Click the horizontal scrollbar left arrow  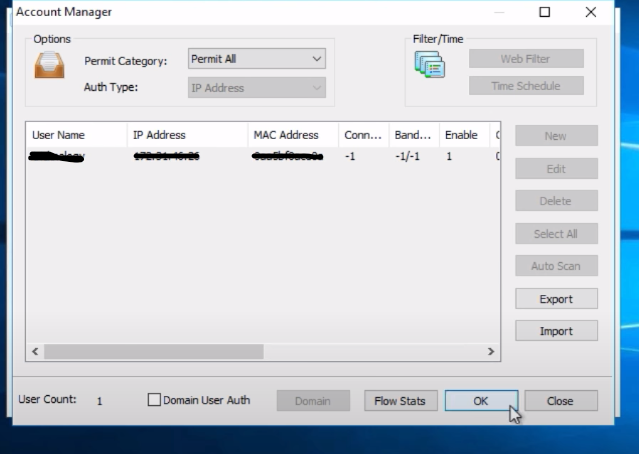click(35, 351)
